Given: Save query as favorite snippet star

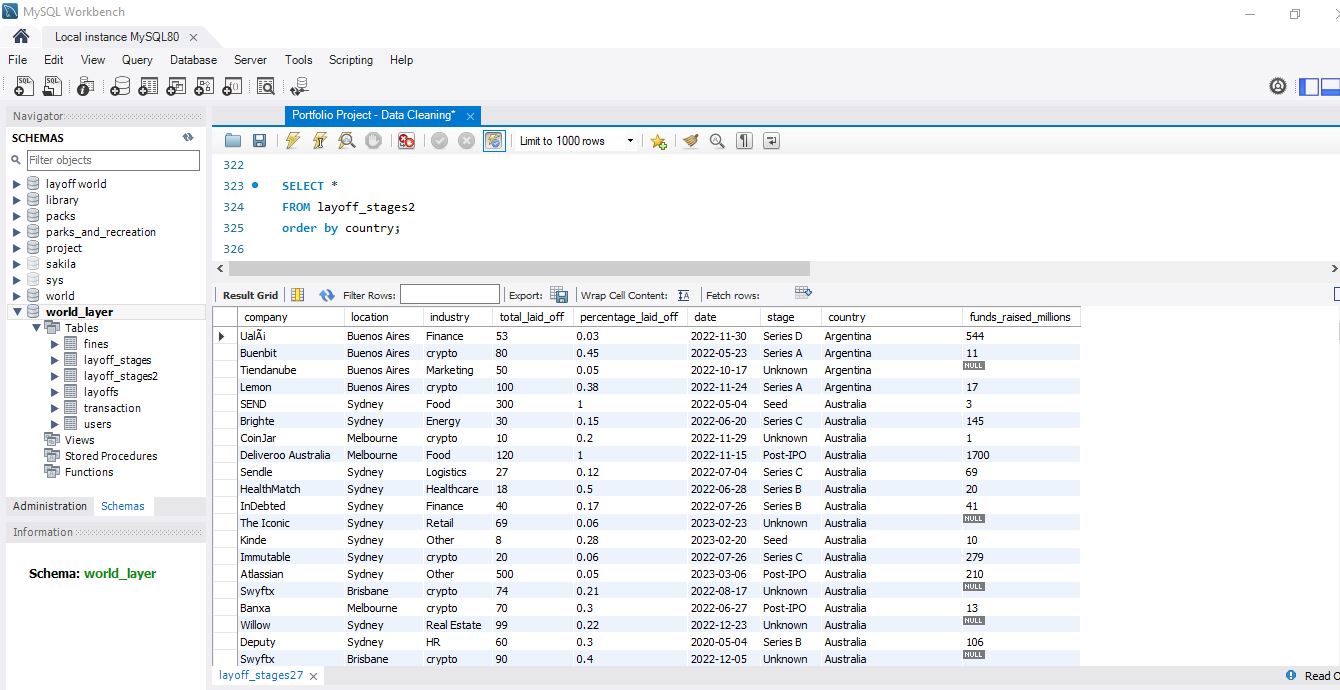Looking at the screenshot, I should [658, 141].
